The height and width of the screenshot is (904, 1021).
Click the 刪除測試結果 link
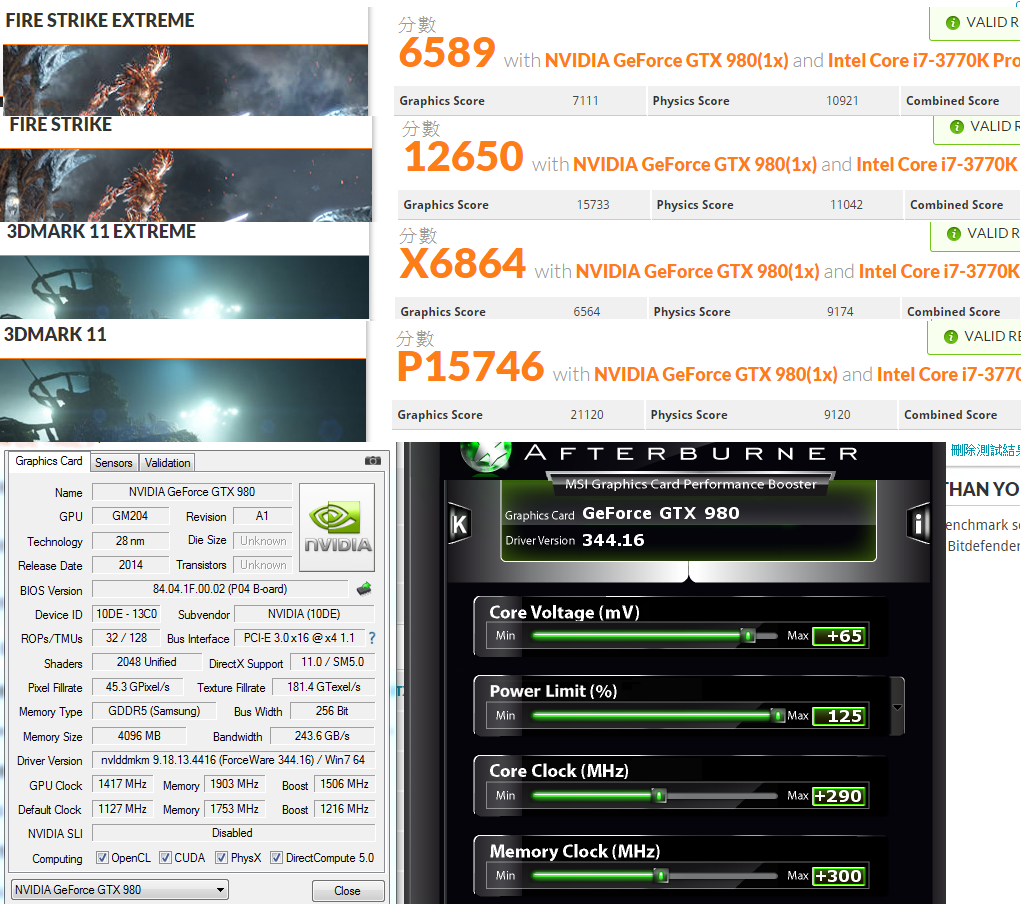coord(985,450)
